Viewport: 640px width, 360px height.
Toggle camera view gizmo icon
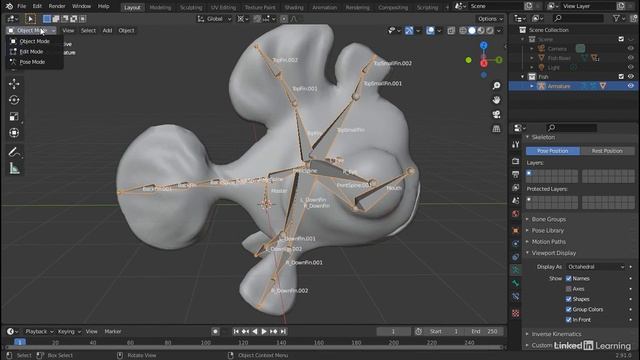click(496, 114)
